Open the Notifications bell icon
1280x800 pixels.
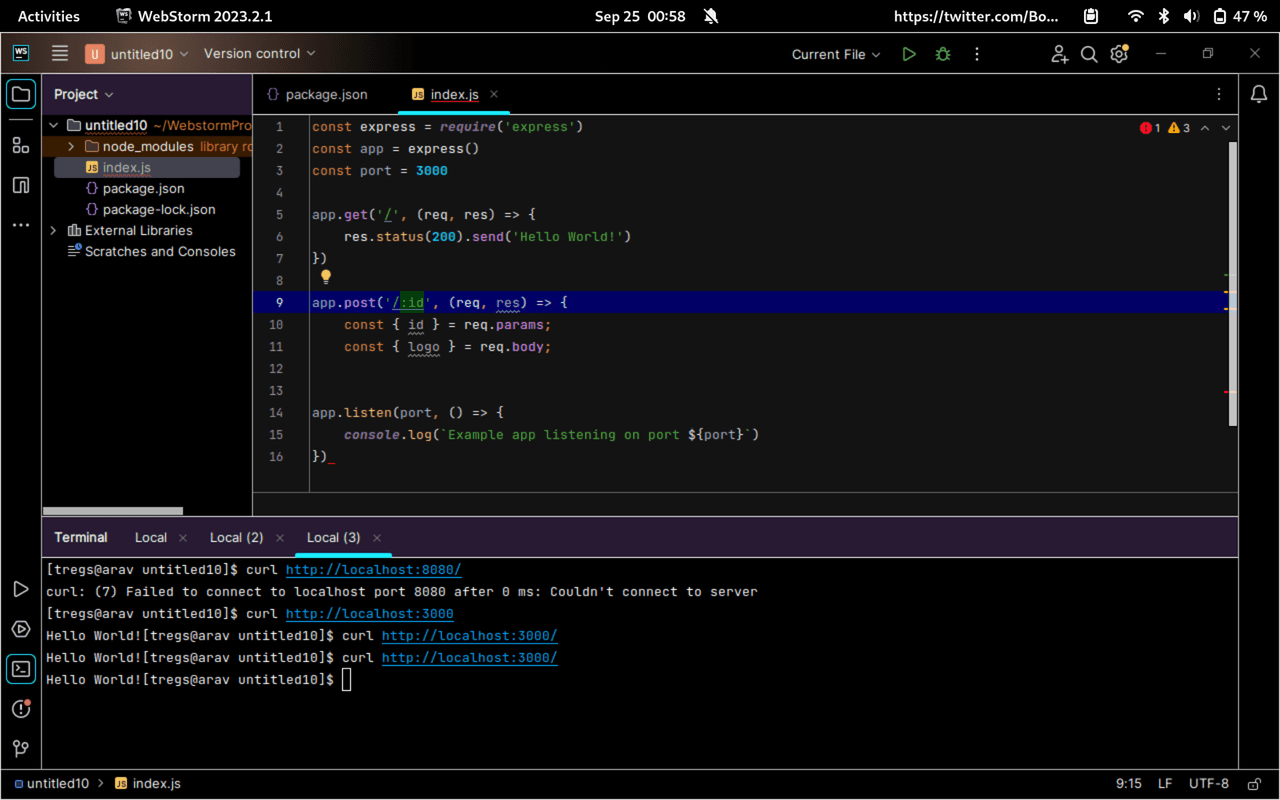coord(1259,94)
